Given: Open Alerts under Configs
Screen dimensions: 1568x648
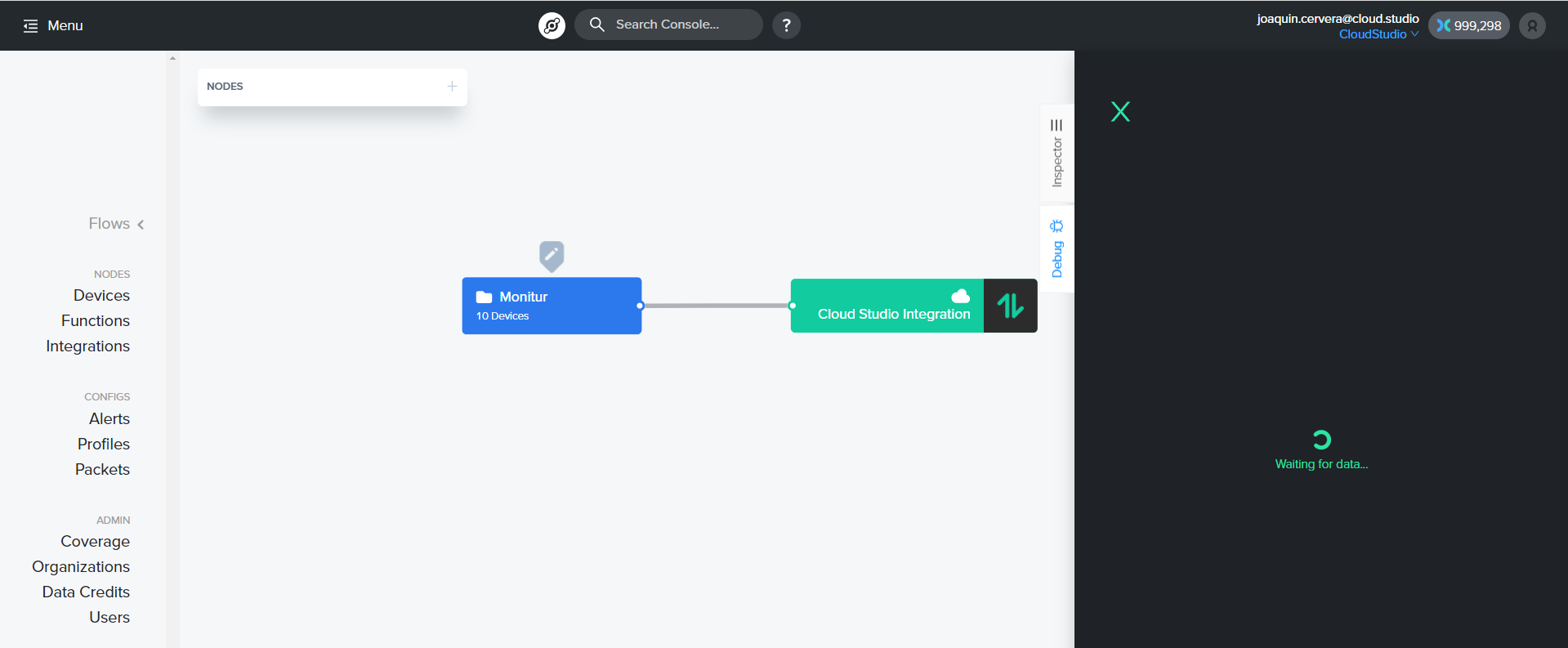Looking at the screenshot, I should pos(109,419).
